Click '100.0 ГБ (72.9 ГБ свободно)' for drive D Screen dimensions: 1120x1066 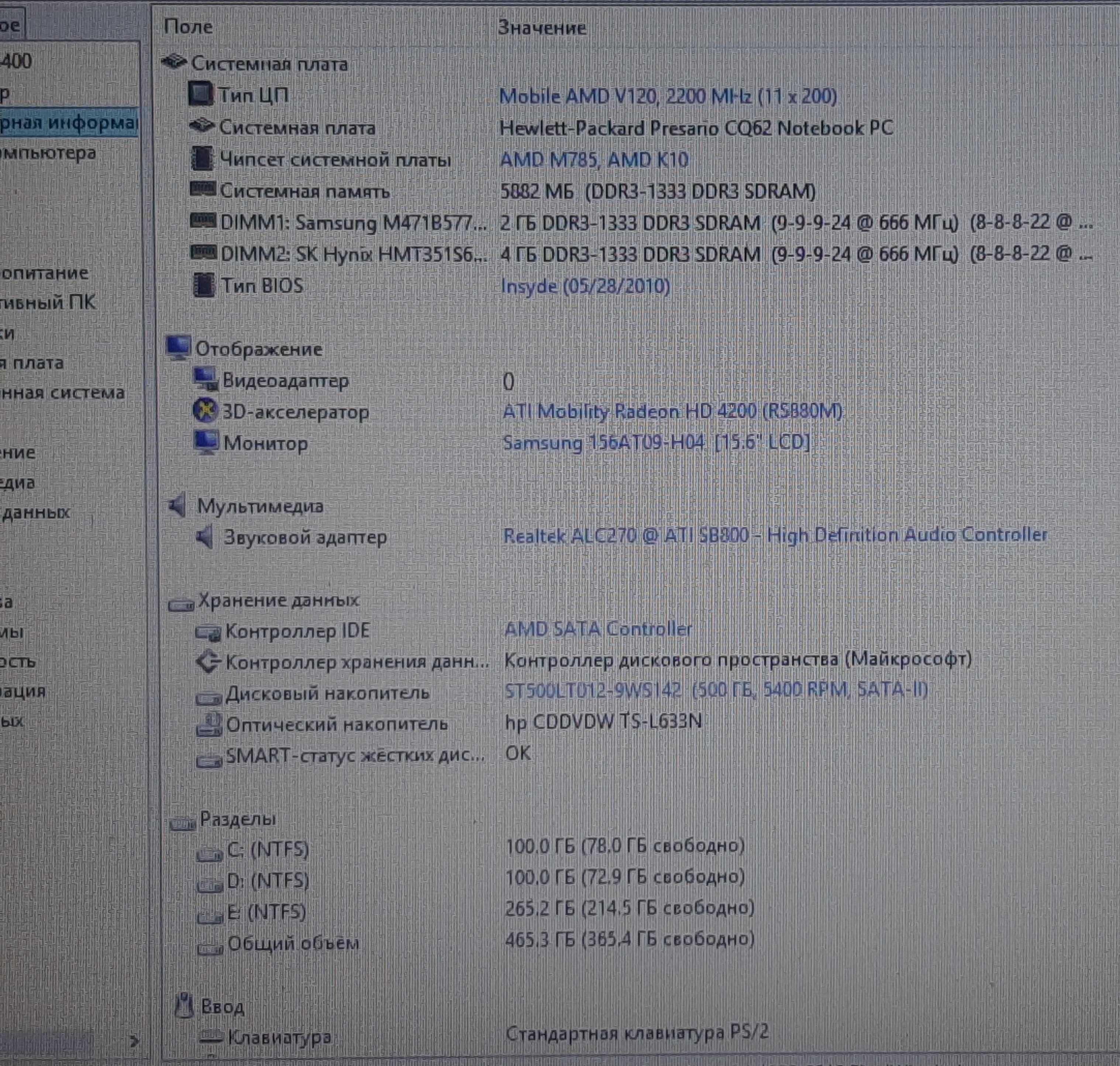tap(625, 877)
